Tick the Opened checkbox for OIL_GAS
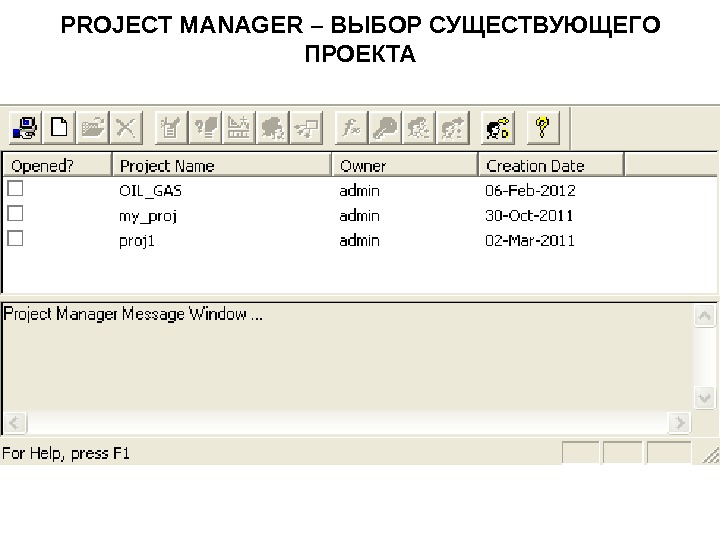This screenshot has height=540, width=720. click(16, 188)
